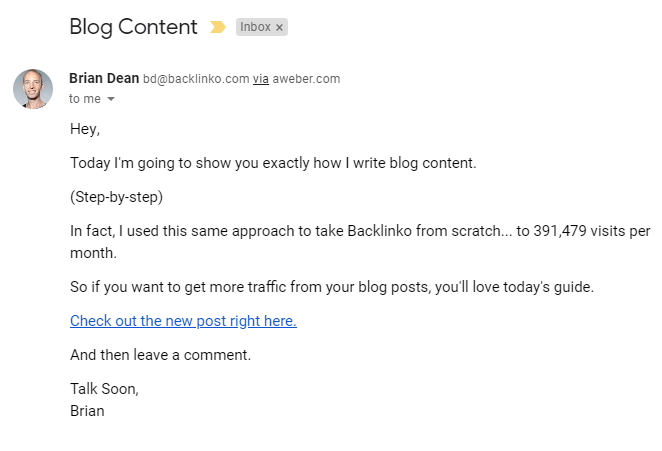Open the "Check out the new post" link
This screenshot has height=451, width=662.
183,321
